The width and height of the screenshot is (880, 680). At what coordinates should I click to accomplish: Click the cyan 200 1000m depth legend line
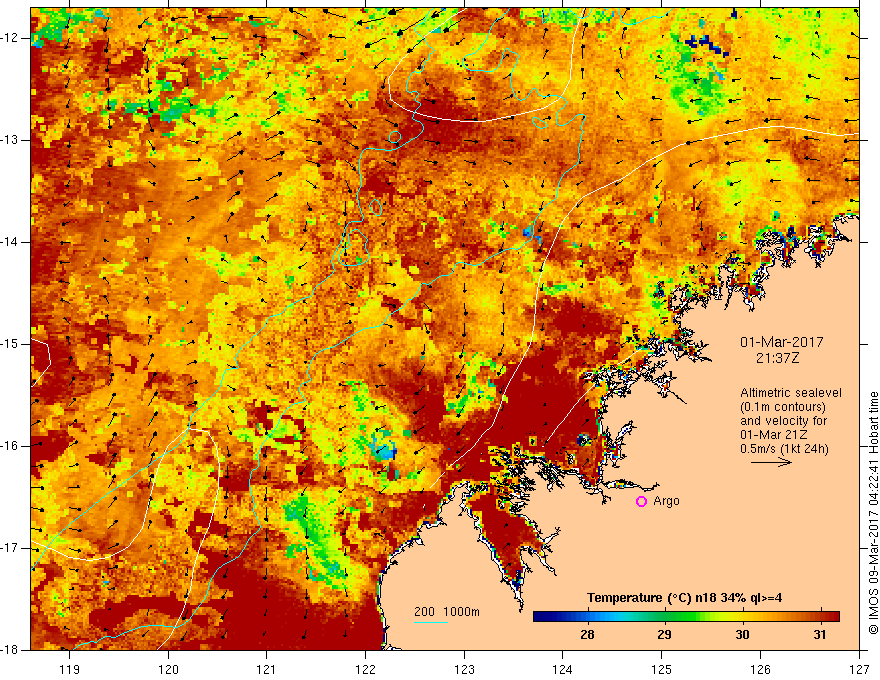[x=431, y=622]
